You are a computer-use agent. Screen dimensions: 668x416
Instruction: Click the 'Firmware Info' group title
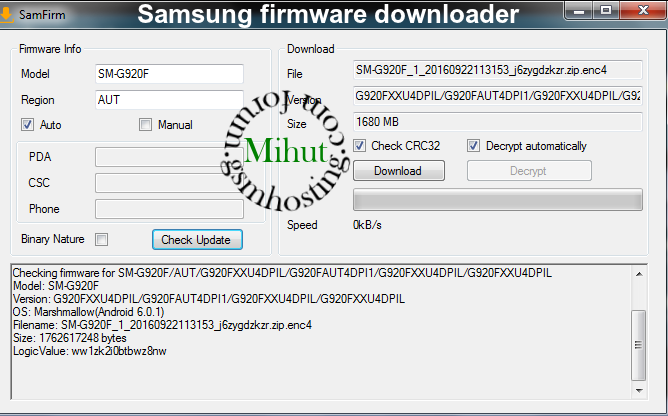click(50, 49)
